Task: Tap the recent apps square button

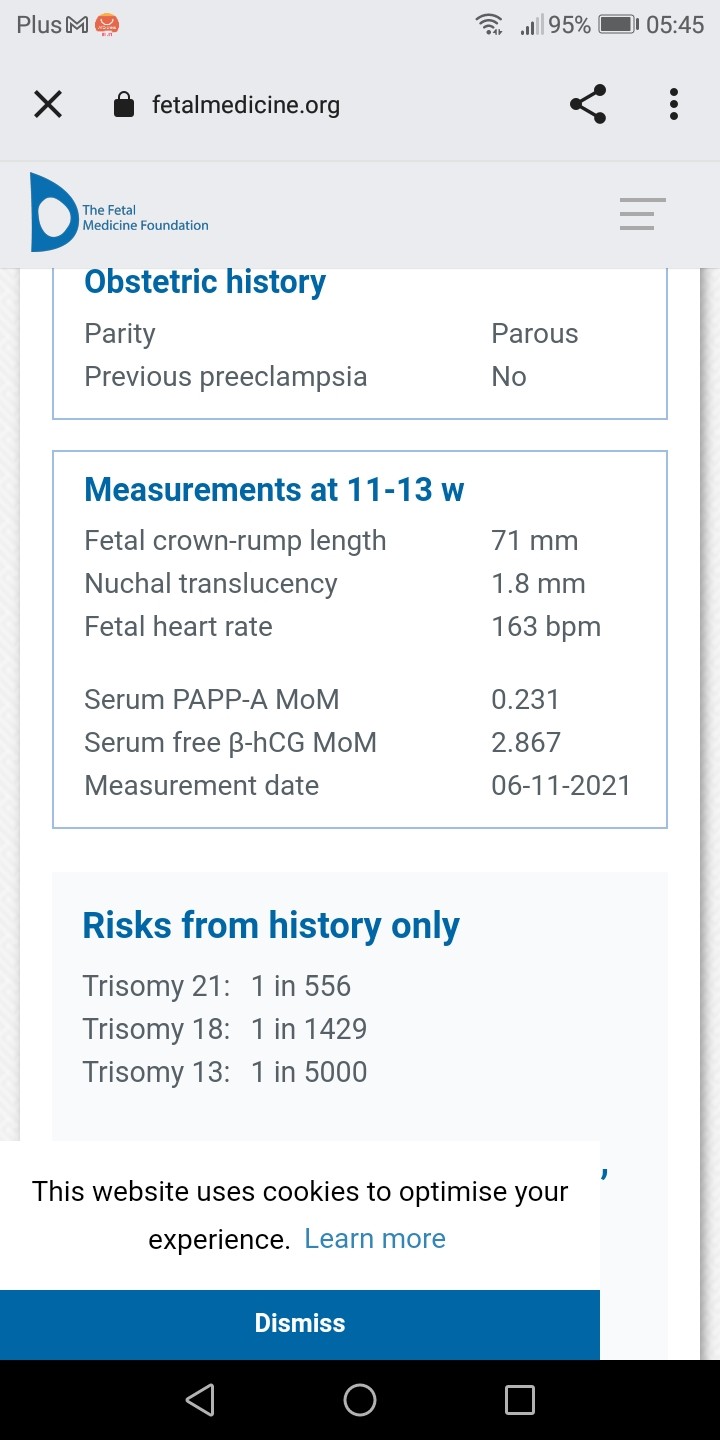Action: (520, 1400)
